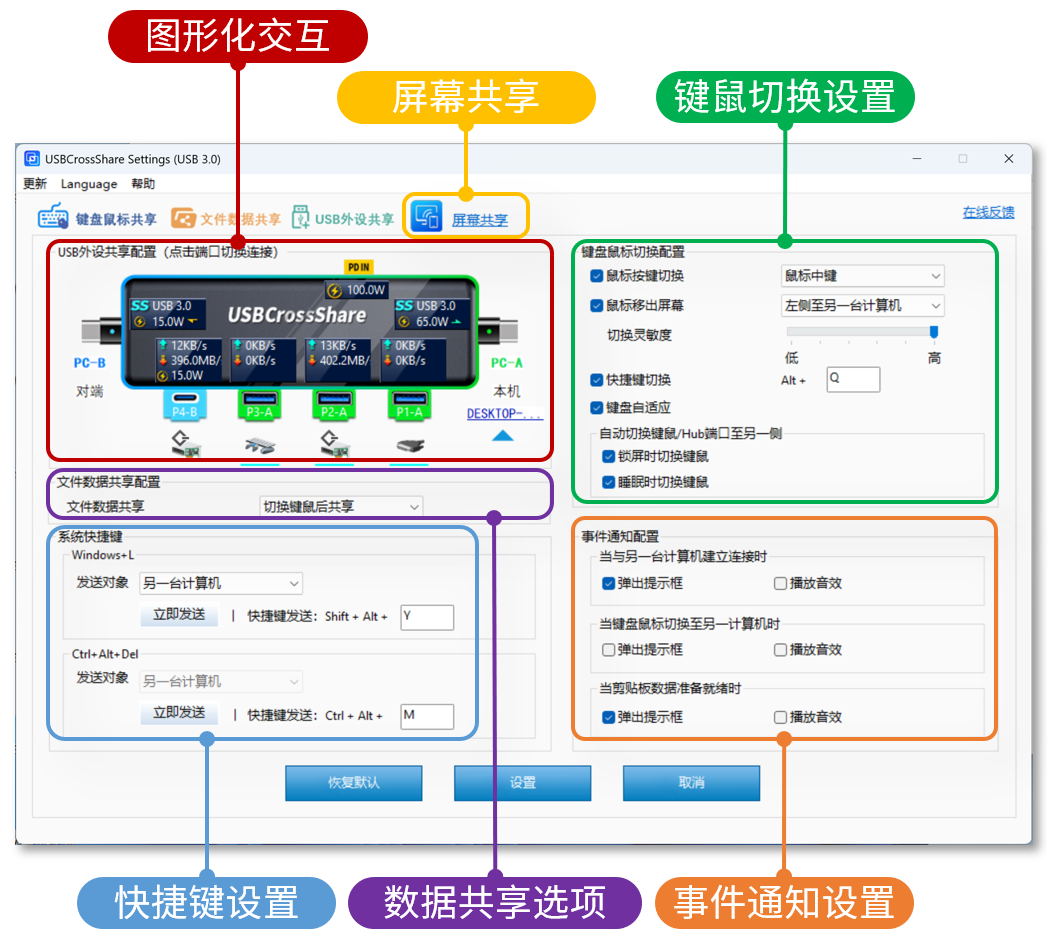Click the 切换灵敏度 slider handle

pos(934,332)
